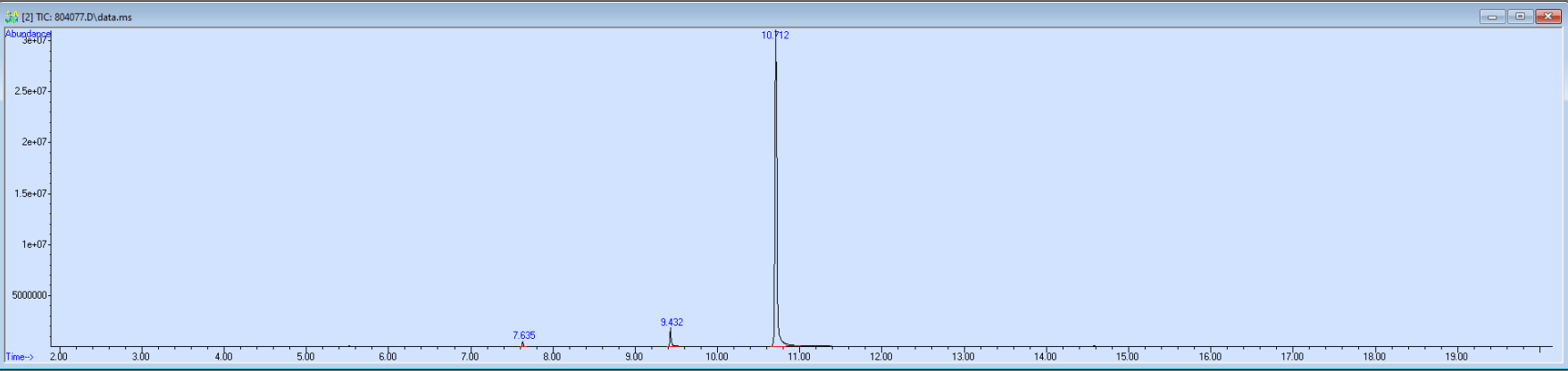The height and width of the screenshot is (371, 1568).
Task: Click the small peak at 7.635 minutes
Action: coord(522,343)
